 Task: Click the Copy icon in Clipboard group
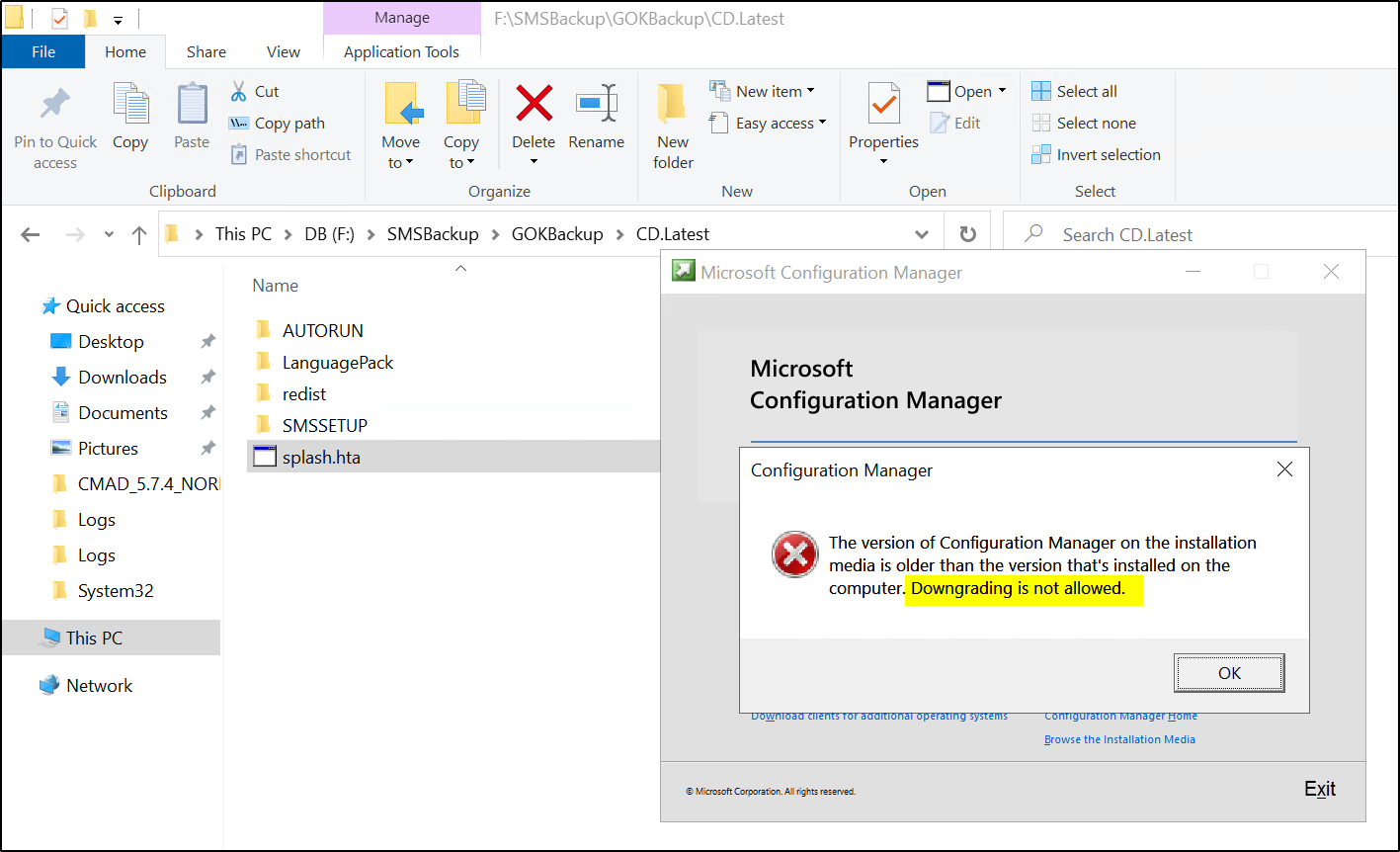click(130, 105)
